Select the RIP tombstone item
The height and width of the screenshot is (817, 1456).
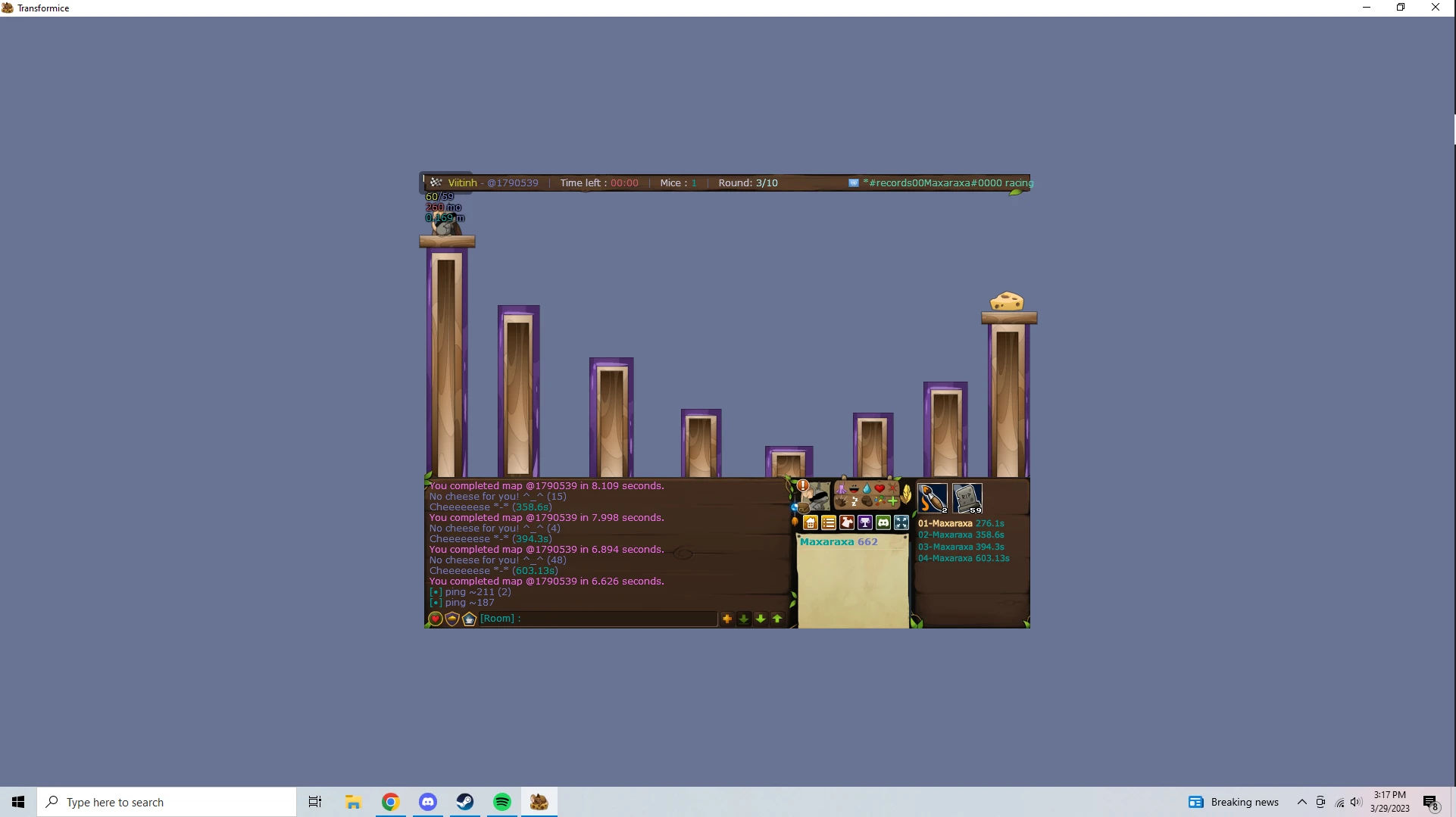coord(967,498)
